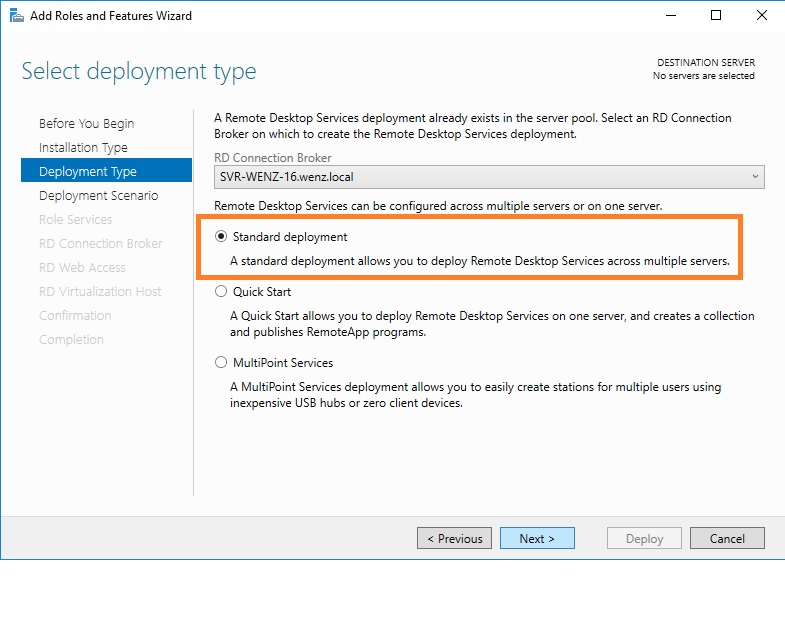
Task: Click the 'DESTINATION SERVER' label
Action: [706, 63]
